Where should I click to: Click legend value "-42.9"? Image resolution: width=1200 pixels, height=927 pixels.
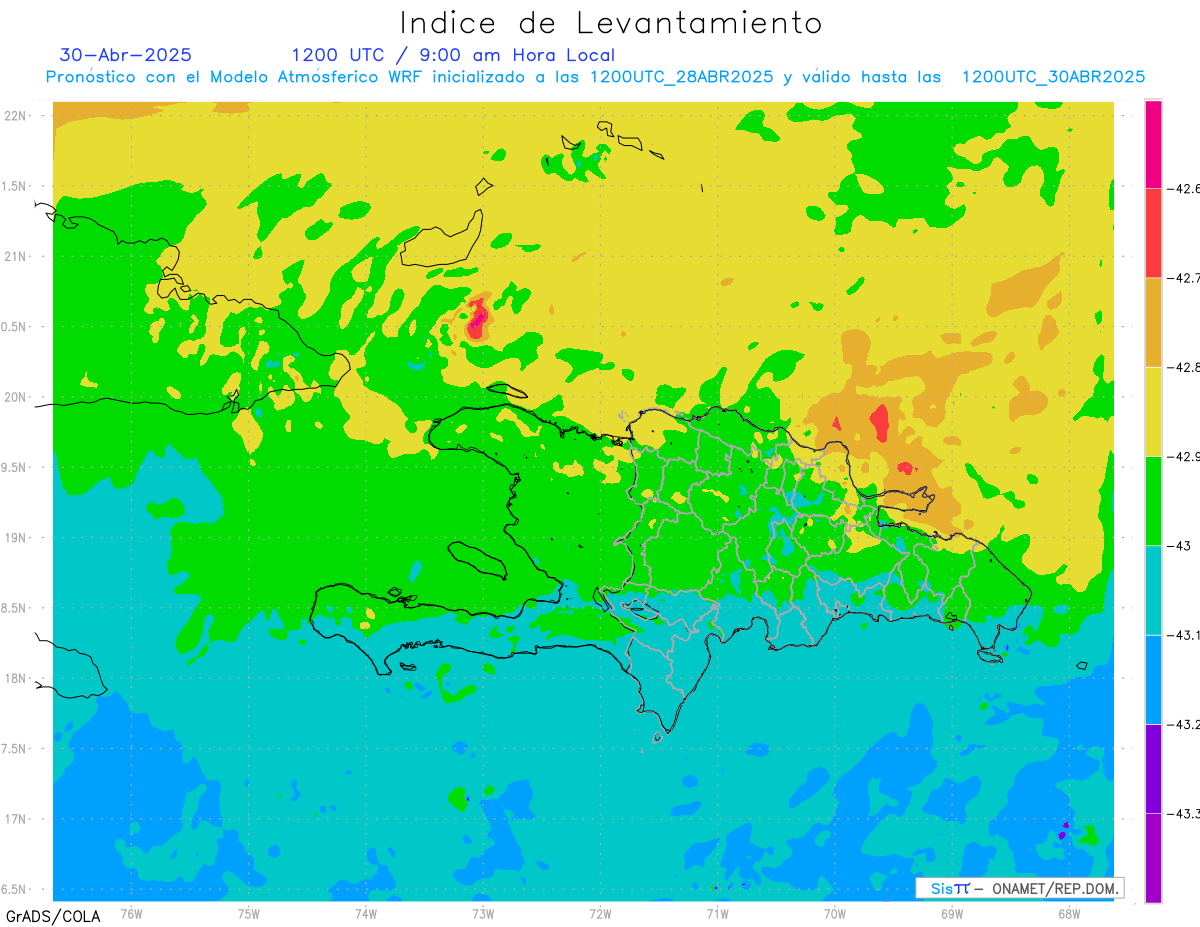[x=1184, y=456]
